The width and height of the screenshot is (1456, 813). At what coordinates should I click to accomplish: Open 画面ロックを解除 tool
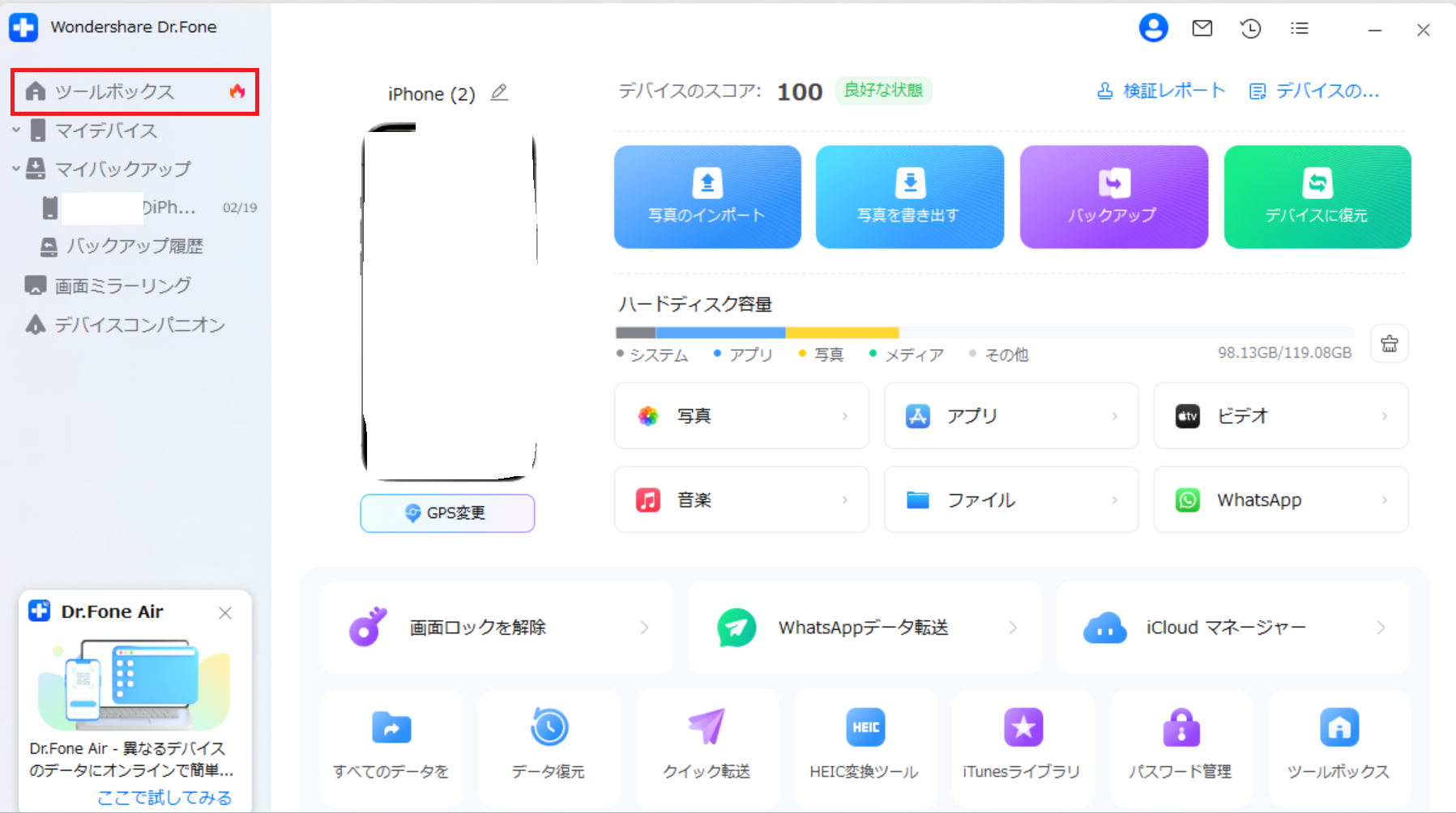[x=497, y=628]
